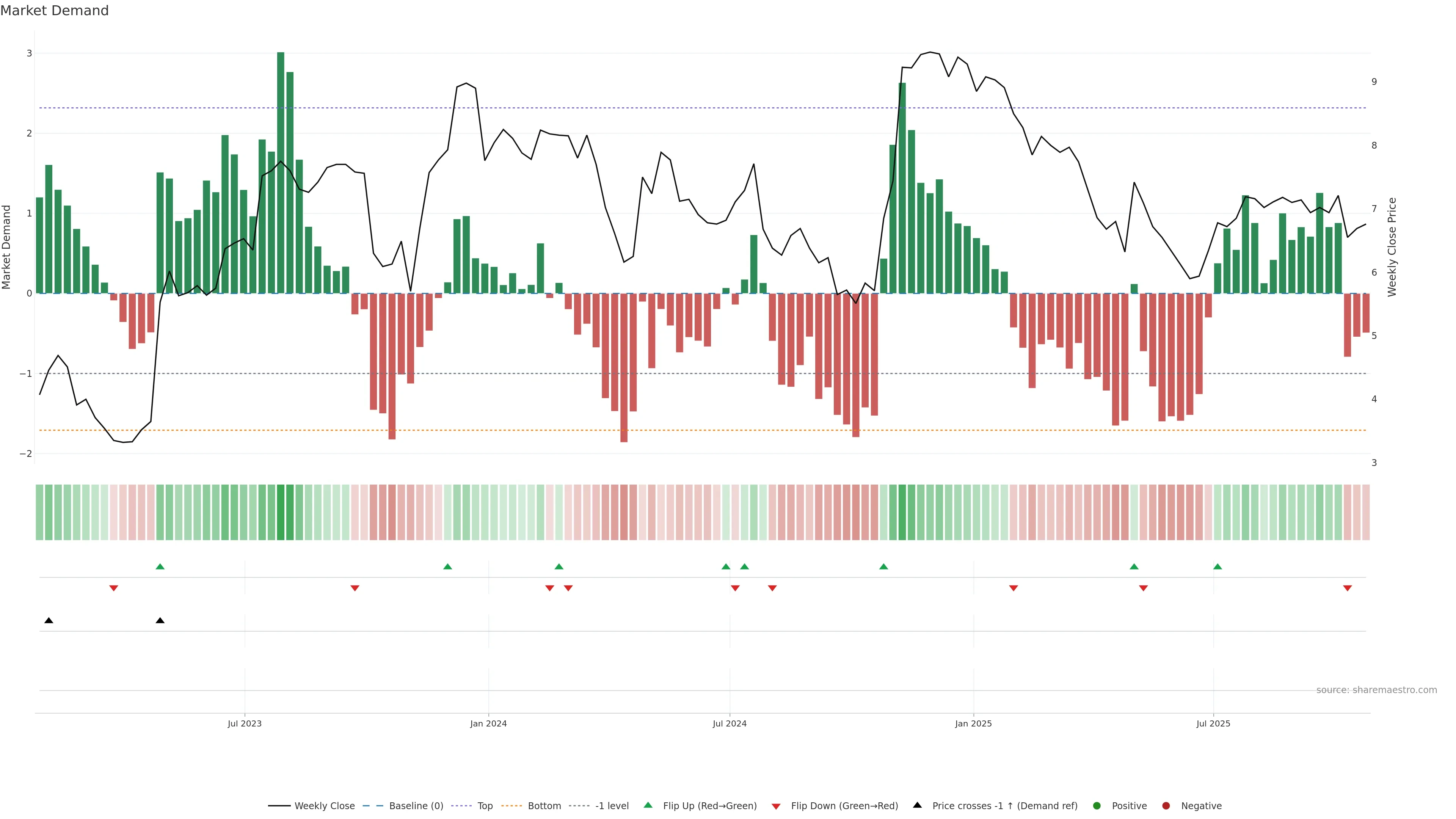
Task: Click the last green flip-up marker triangle
Action: point(1218,566)
